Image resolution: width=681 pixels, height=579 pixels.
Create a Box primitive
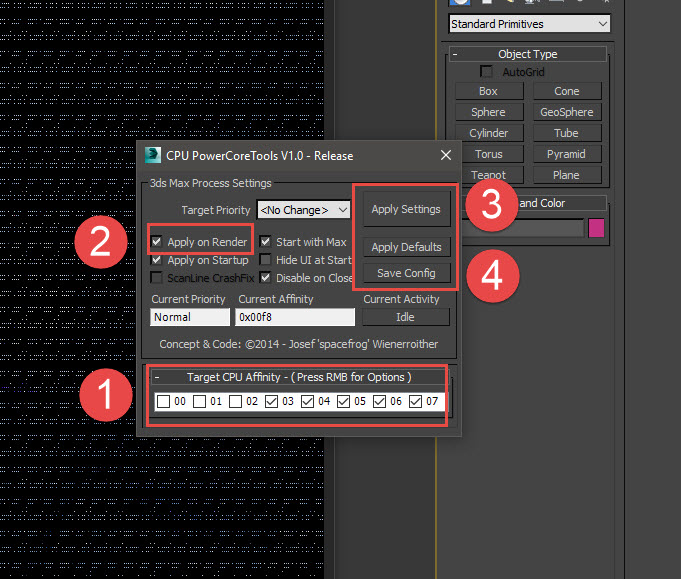click(x=489, y=91)
